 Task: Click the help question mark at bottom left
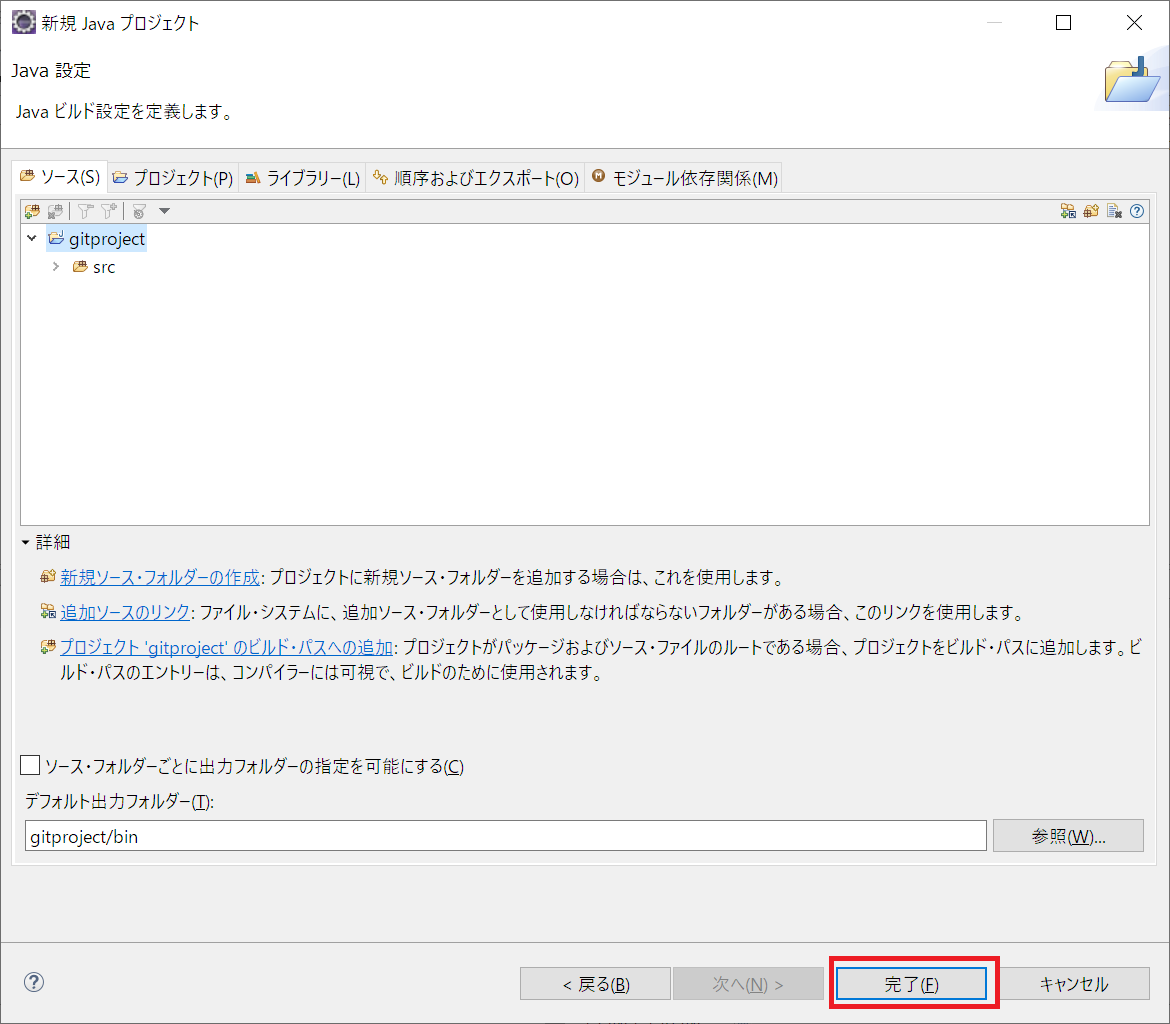34,982
